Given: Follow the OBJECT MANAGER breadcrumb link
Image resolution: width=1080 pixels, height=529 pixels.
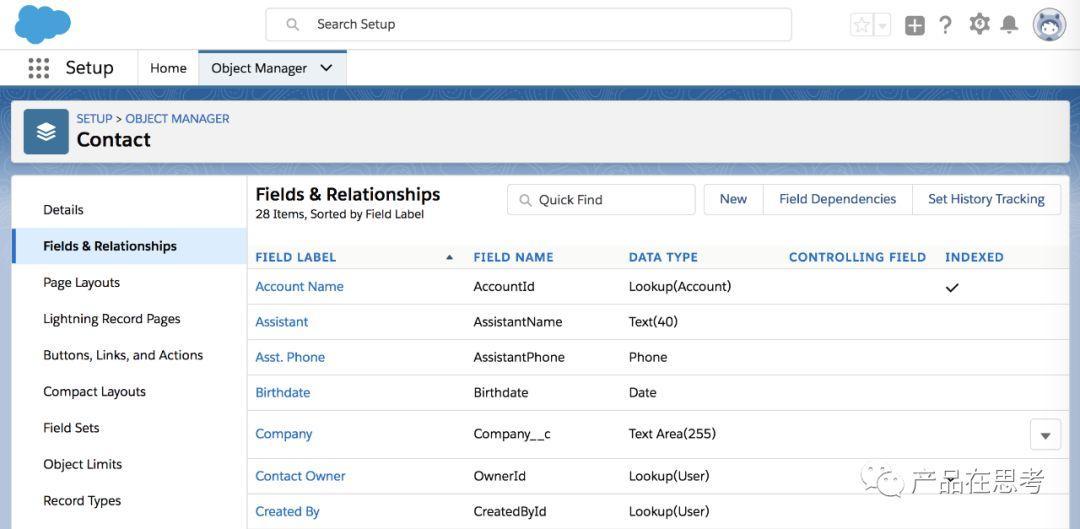Looking at the screenshot, I should click(x=178, y=118).
